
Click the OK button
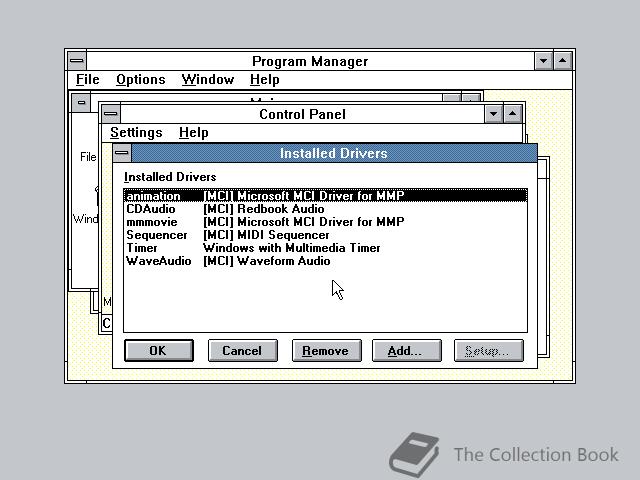(x=159, y=351)
